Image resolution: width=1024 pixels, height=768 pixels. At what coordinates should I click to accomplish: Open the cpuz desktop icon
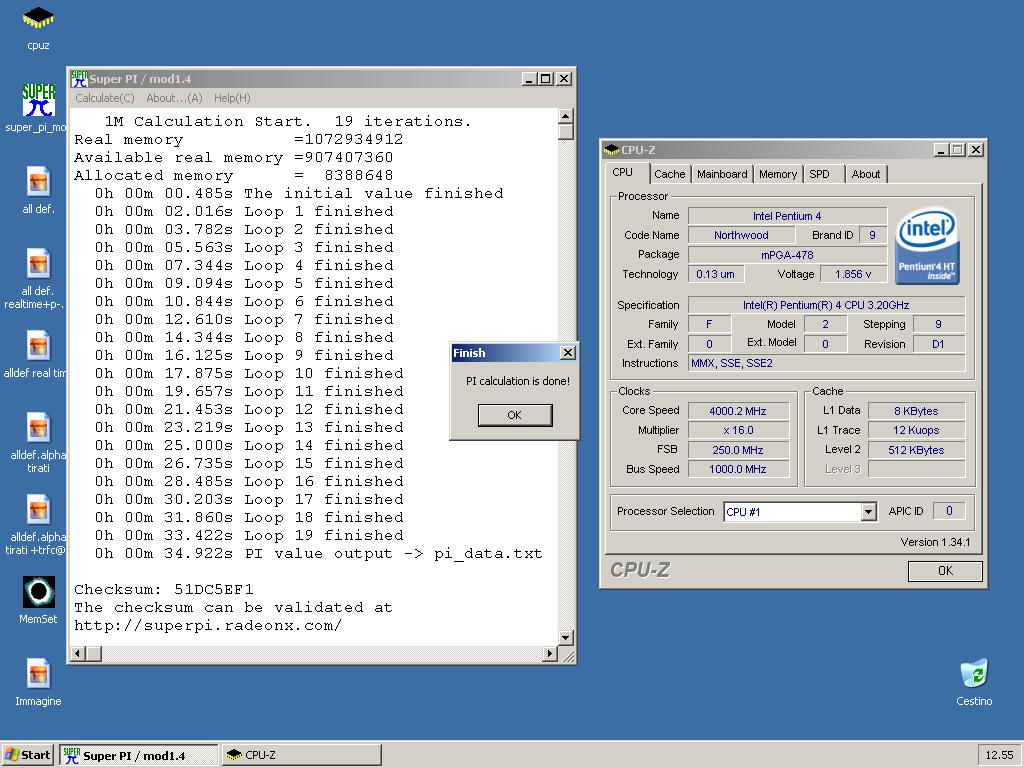tap(38, 28)
